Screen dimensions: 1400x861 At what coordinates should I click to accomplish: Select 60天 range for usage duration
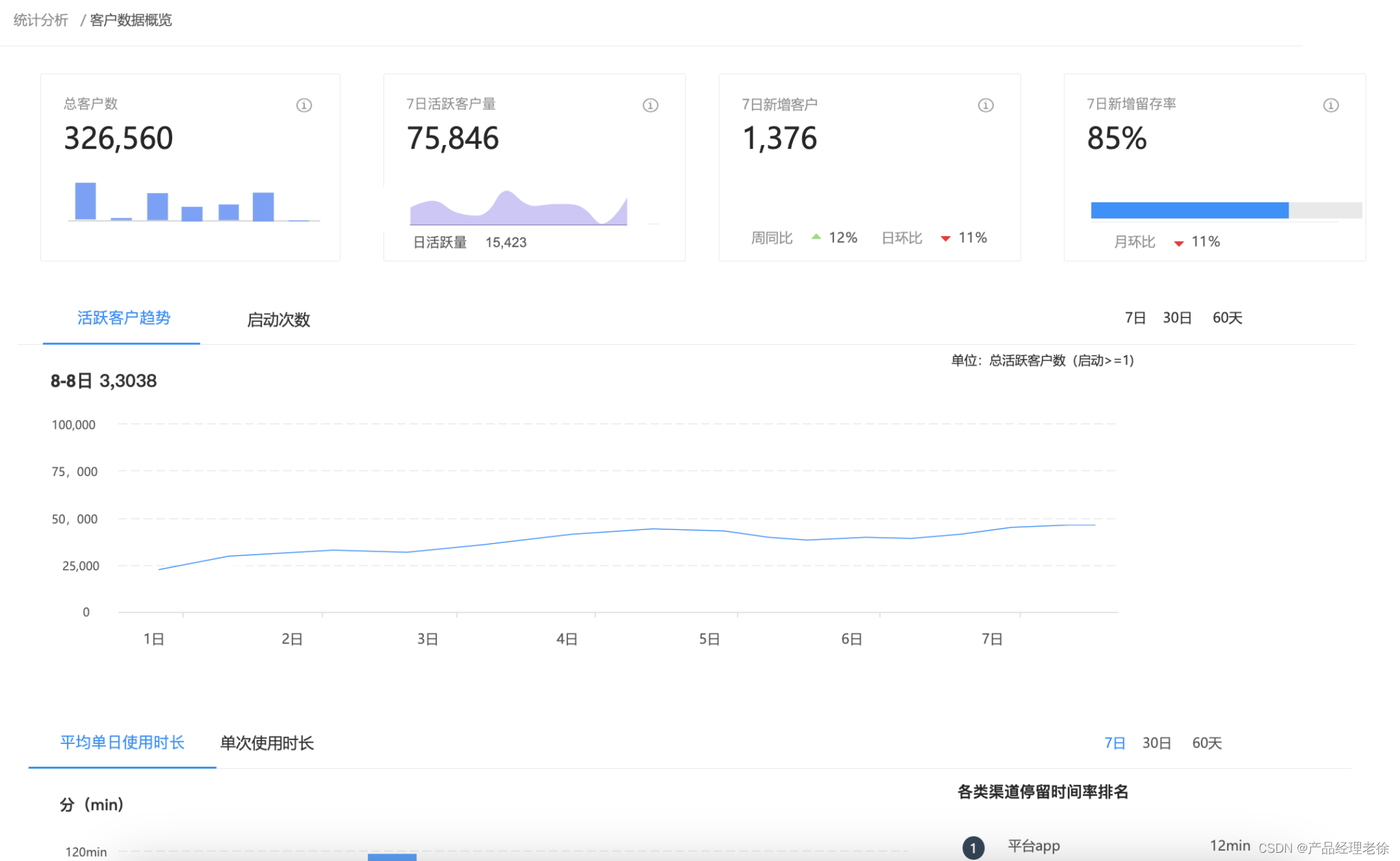coord(1207,743)
